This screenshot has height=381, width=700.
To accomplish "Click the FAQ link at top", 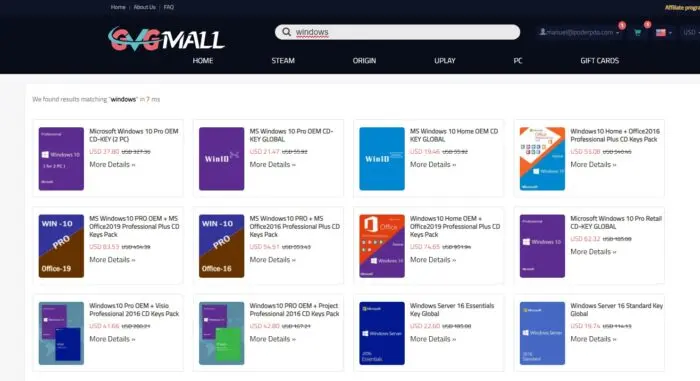I will 169,7.
